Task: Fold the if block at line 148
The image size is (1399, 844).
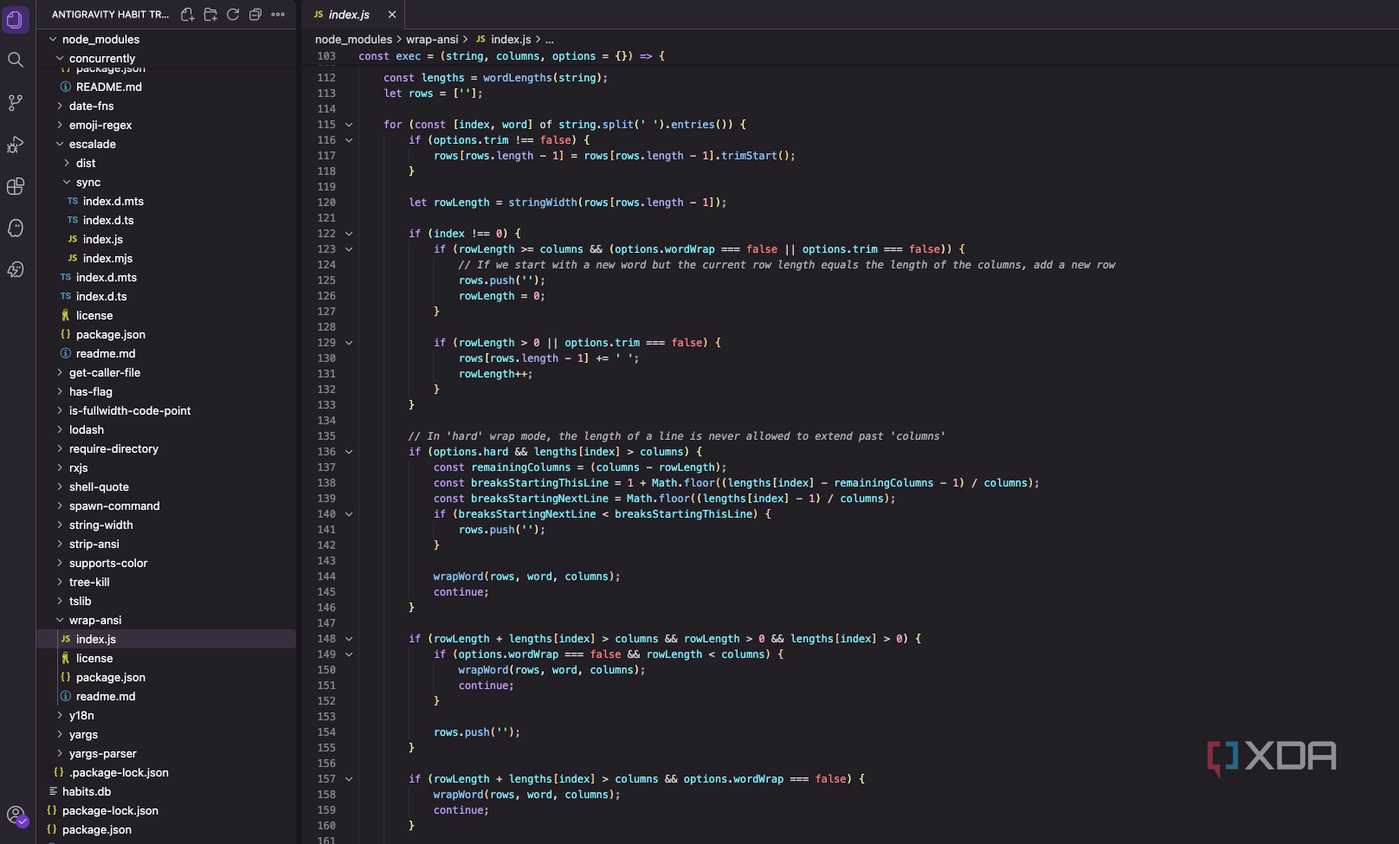Action: (x=349, y=639)
